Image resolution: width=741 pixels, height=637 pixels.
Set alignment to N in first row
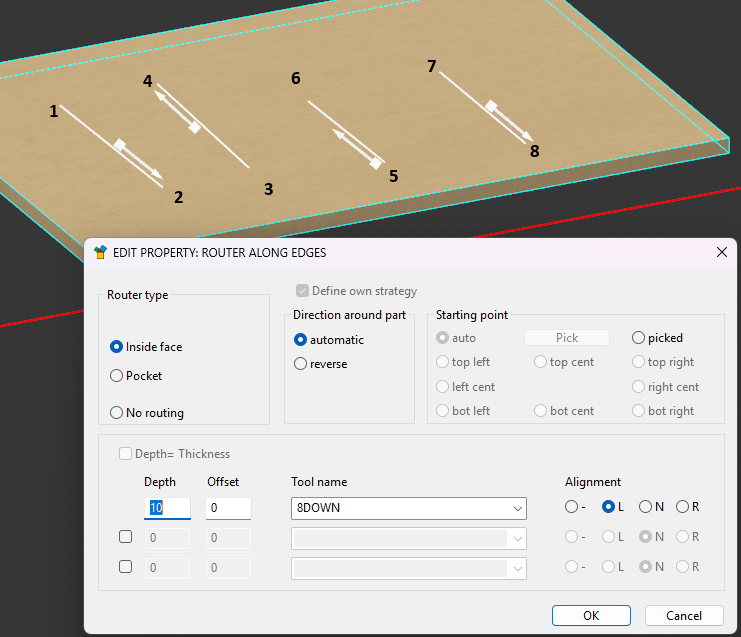645,507
